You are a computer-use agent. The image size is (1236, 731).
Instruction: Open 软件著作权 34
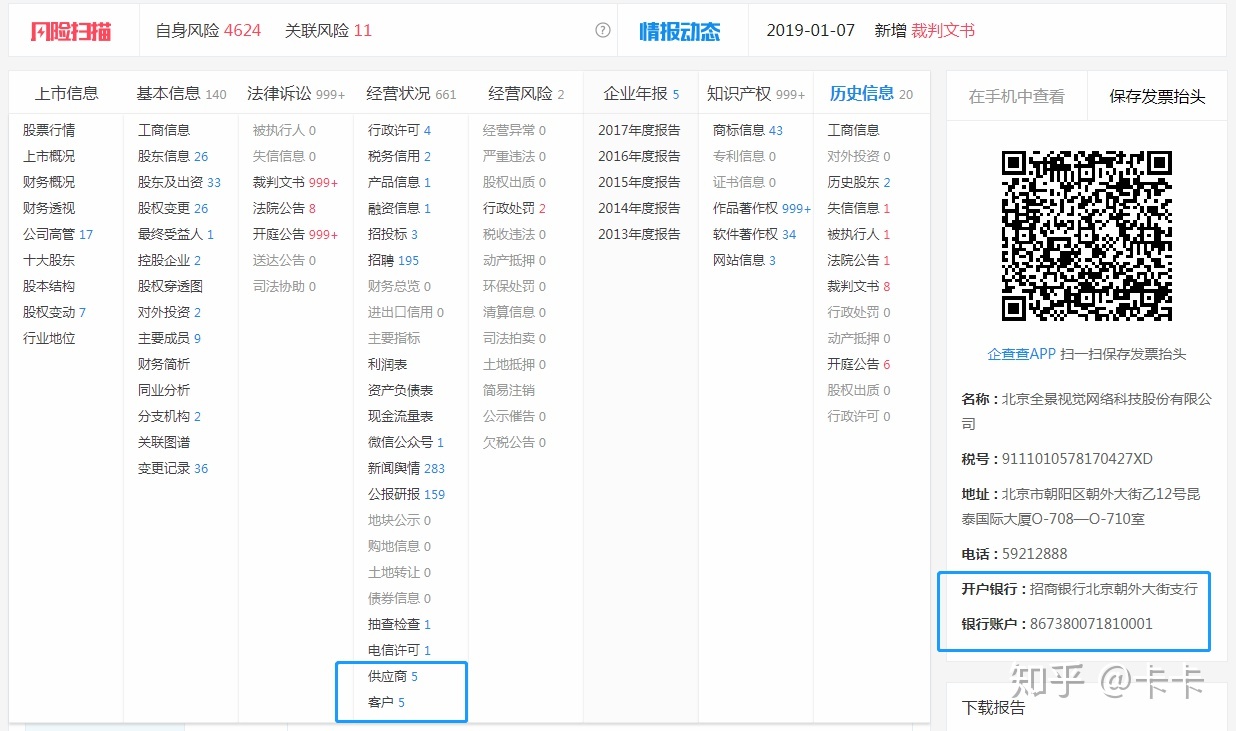(x=755, y=234)
